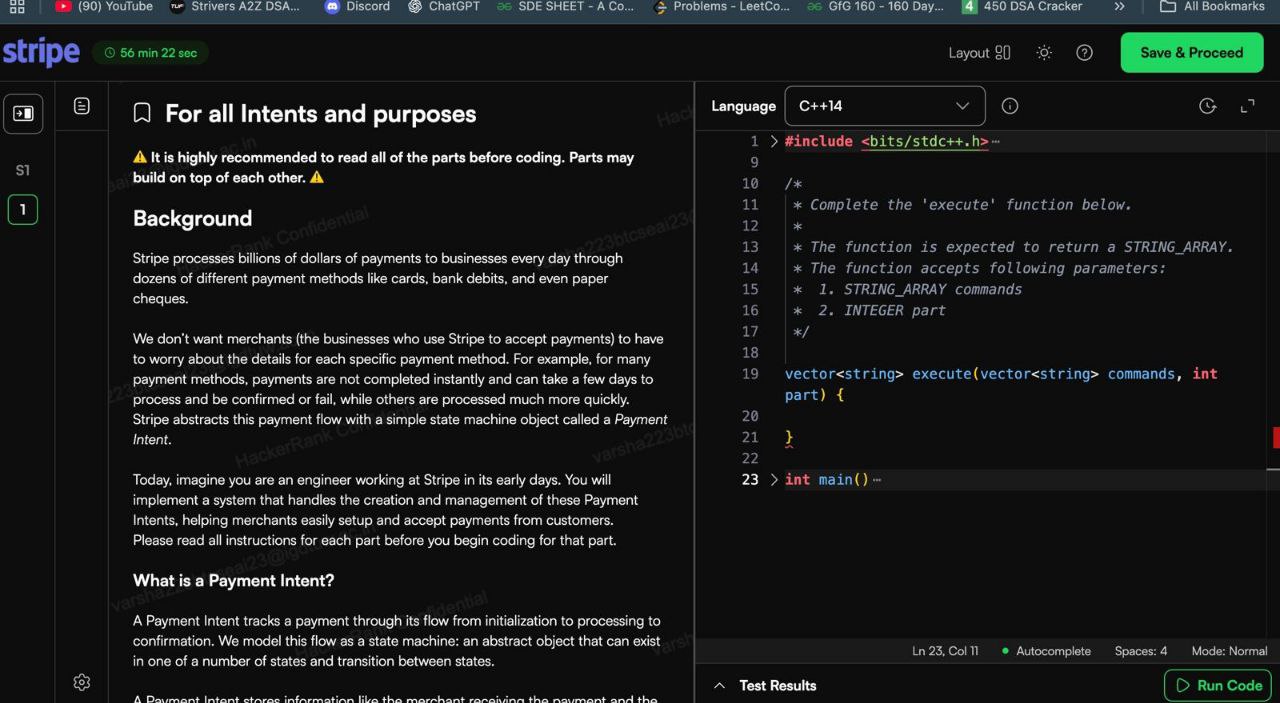Open the problem description document icon
Viewport: 1280px width, 703px height.
click(82, 106)
